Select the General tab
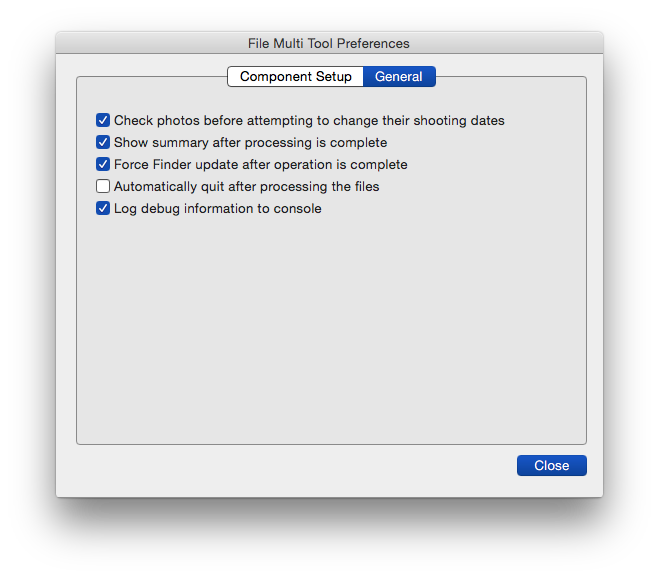This screenshot has height=578, width=659. tap(398, 76)
